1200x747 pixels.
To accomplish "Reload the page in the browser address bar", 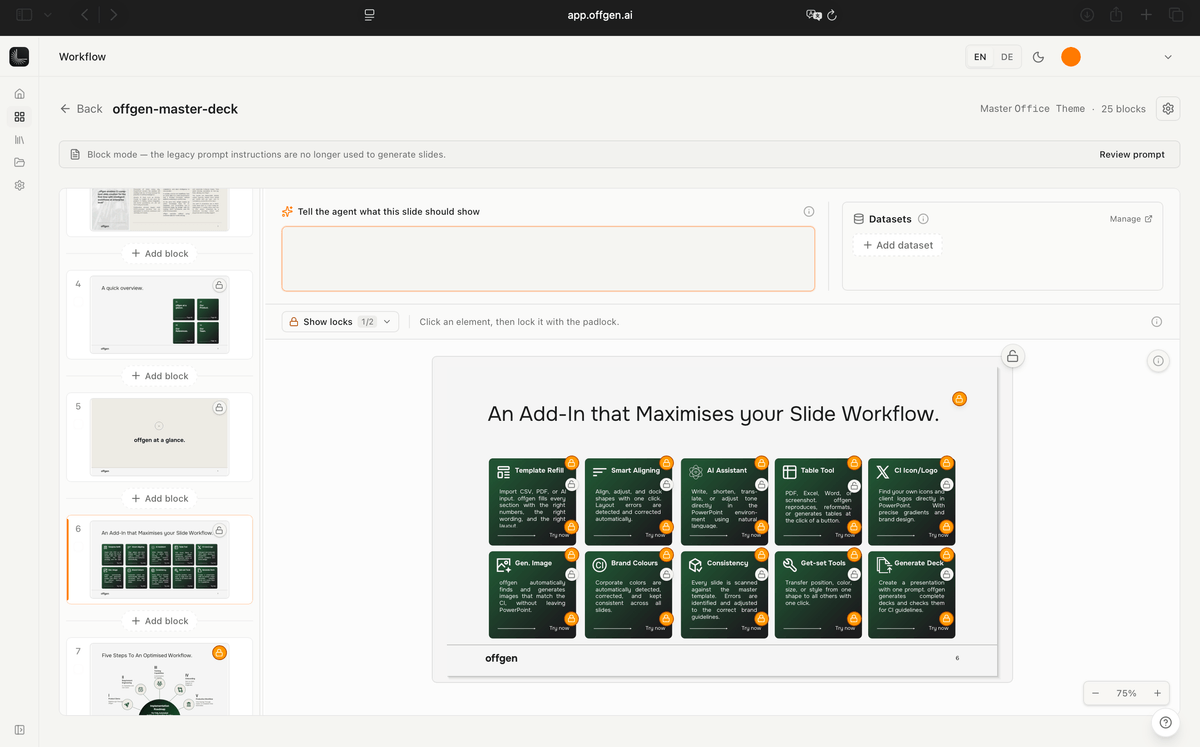I will pos(832,15).
